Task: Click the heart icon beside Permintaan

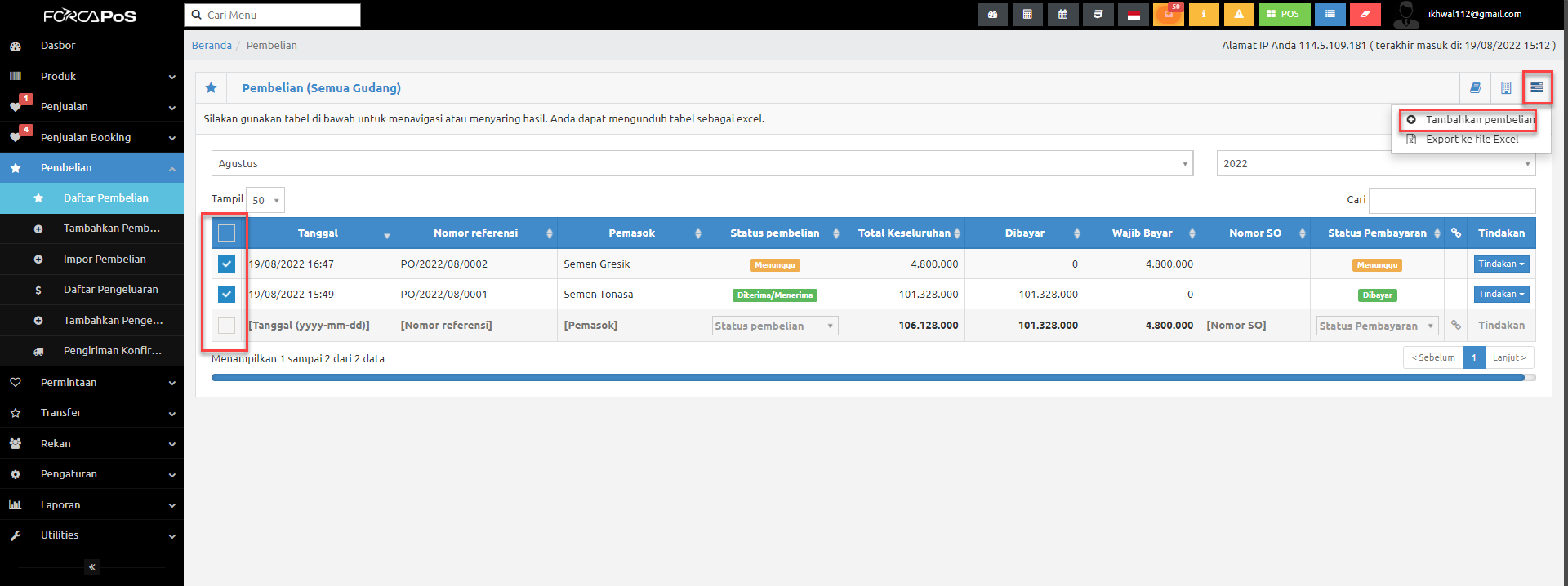Action: (16, 382)
